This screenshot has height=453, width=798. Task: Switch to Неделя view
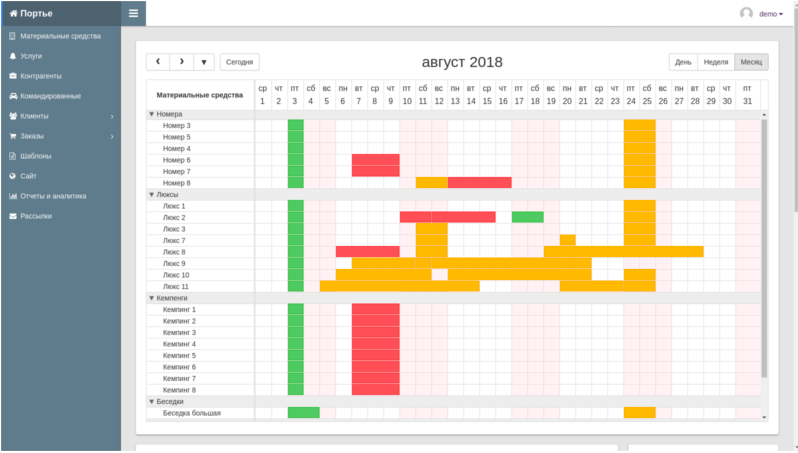(x=716, y=62)
